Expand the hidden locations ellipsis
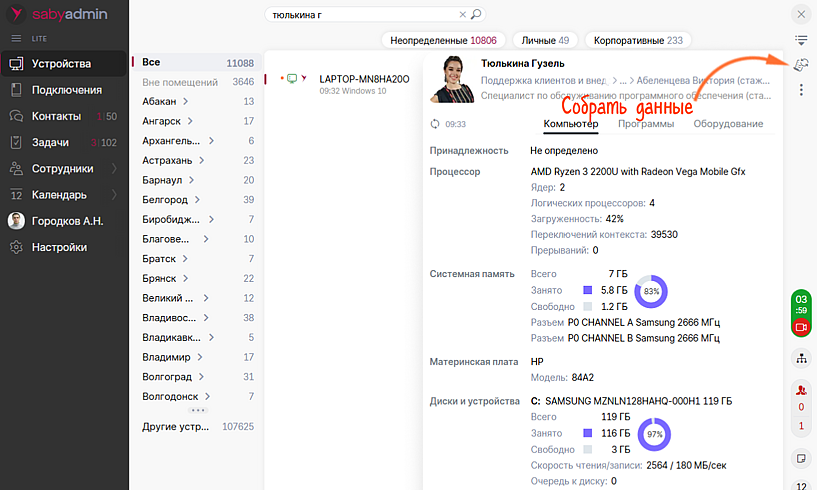 (x=198, y=410)
